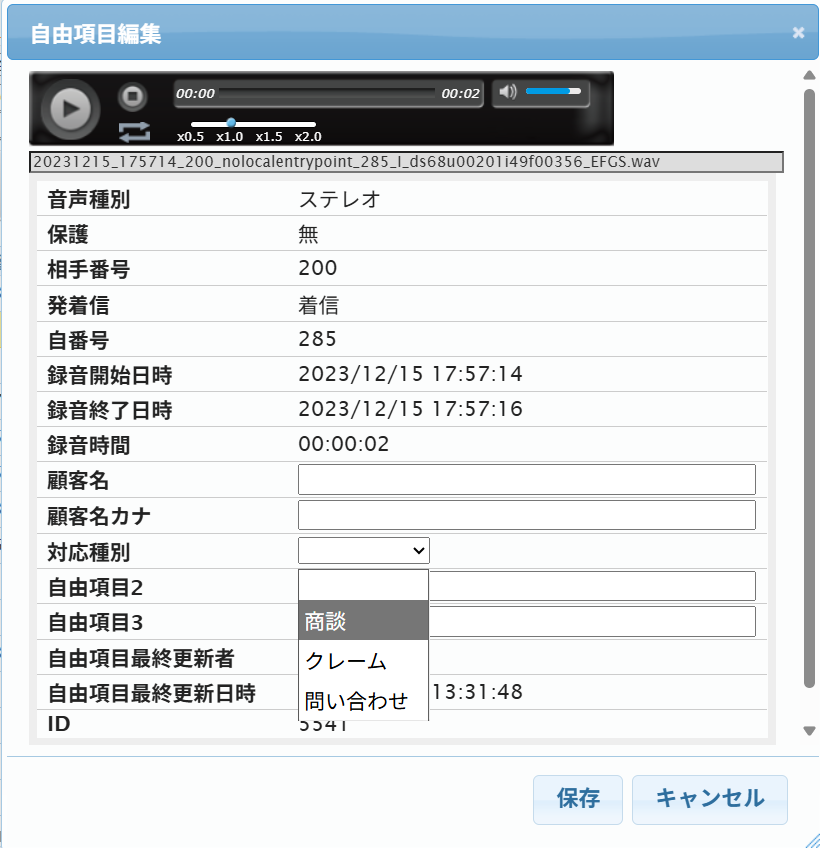Click the playback speed slider handle
The width and height of the screenshot is (820, 848).
coord(231,123)
